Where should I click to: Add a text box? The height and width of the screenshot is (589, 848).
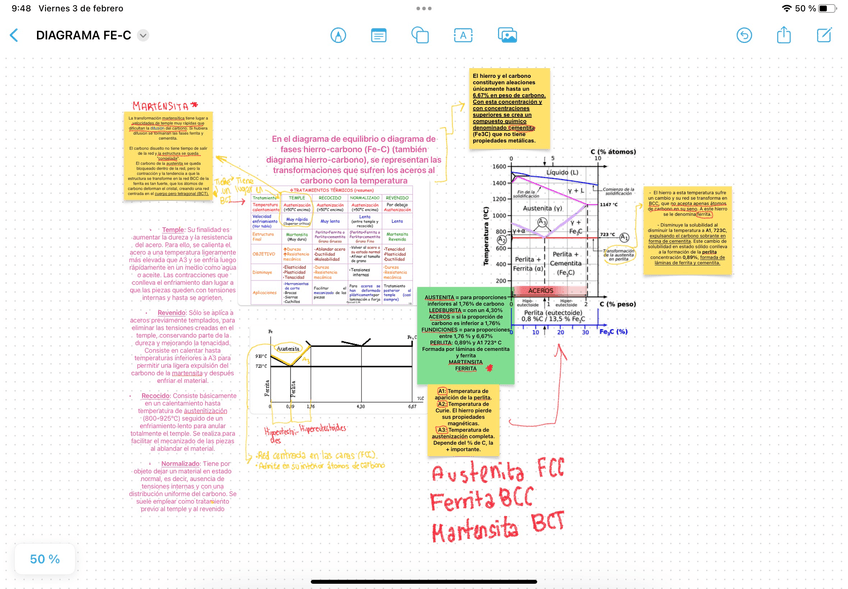(x=463, y=35)
